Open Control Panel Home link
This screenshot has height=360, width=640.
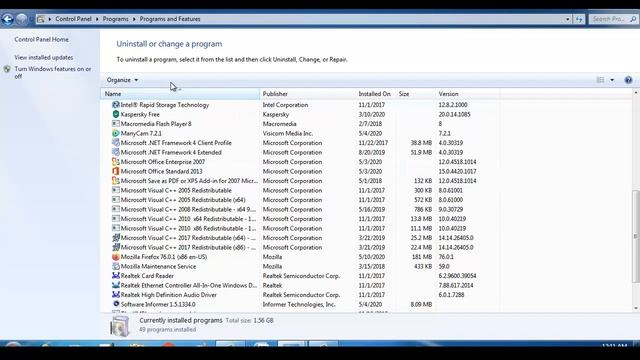point(42,40)
